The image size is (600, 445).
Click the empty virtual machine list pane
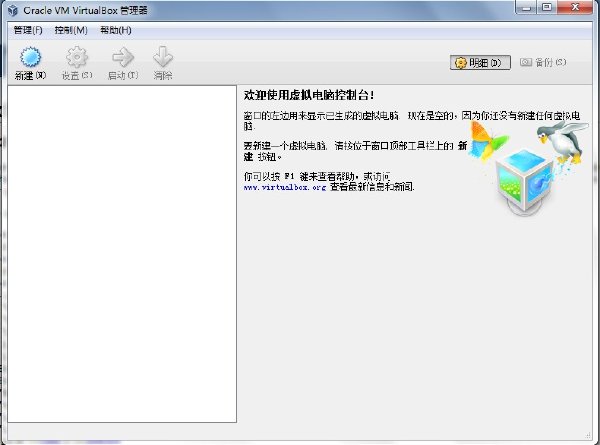122,254
